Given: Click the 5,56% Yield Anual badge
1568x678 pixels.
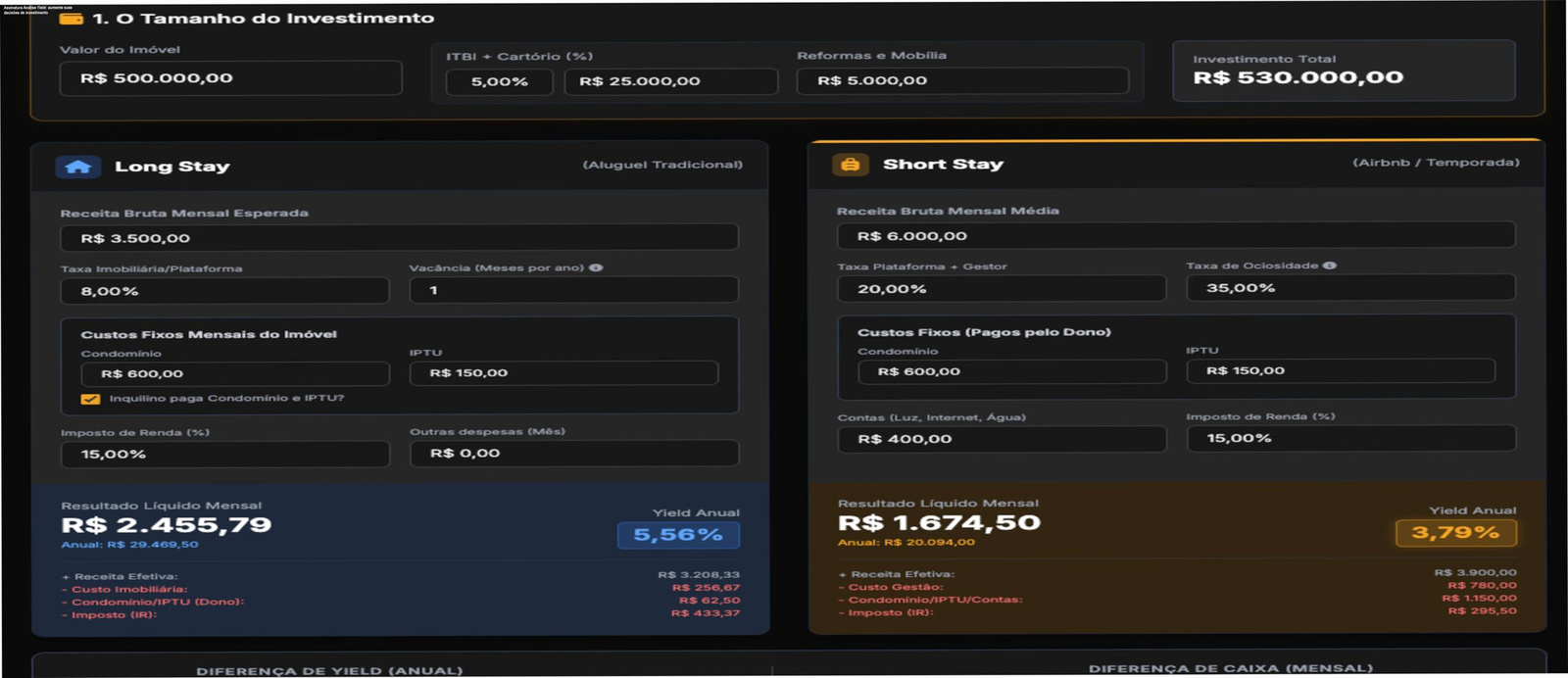Looking at the screenshot, I should (x=678, y=535).
